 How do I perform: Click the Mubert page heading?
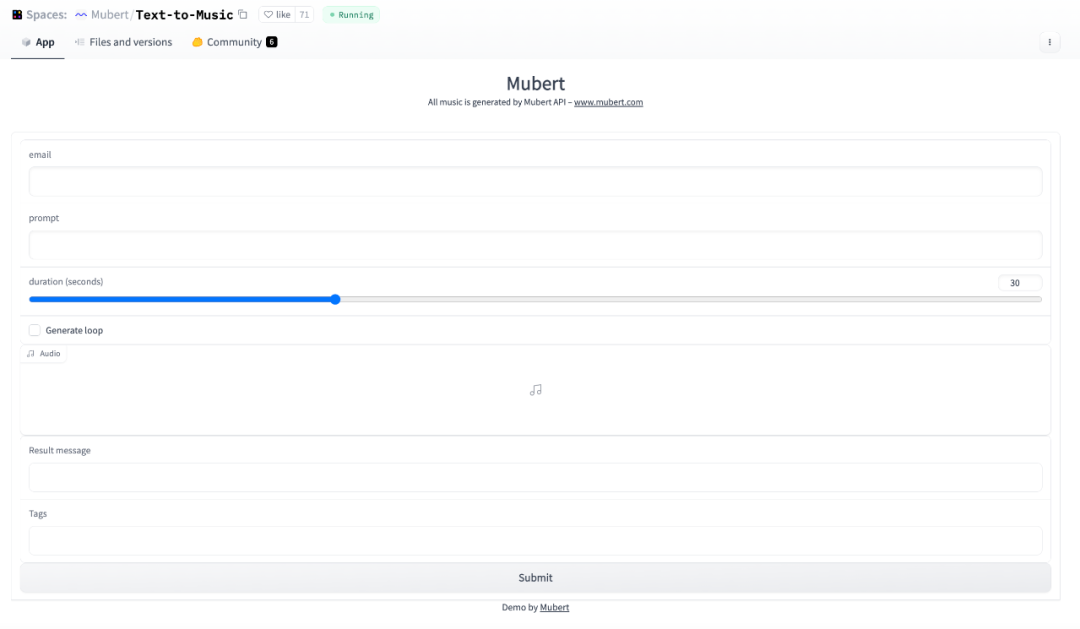tap(535, 83)
